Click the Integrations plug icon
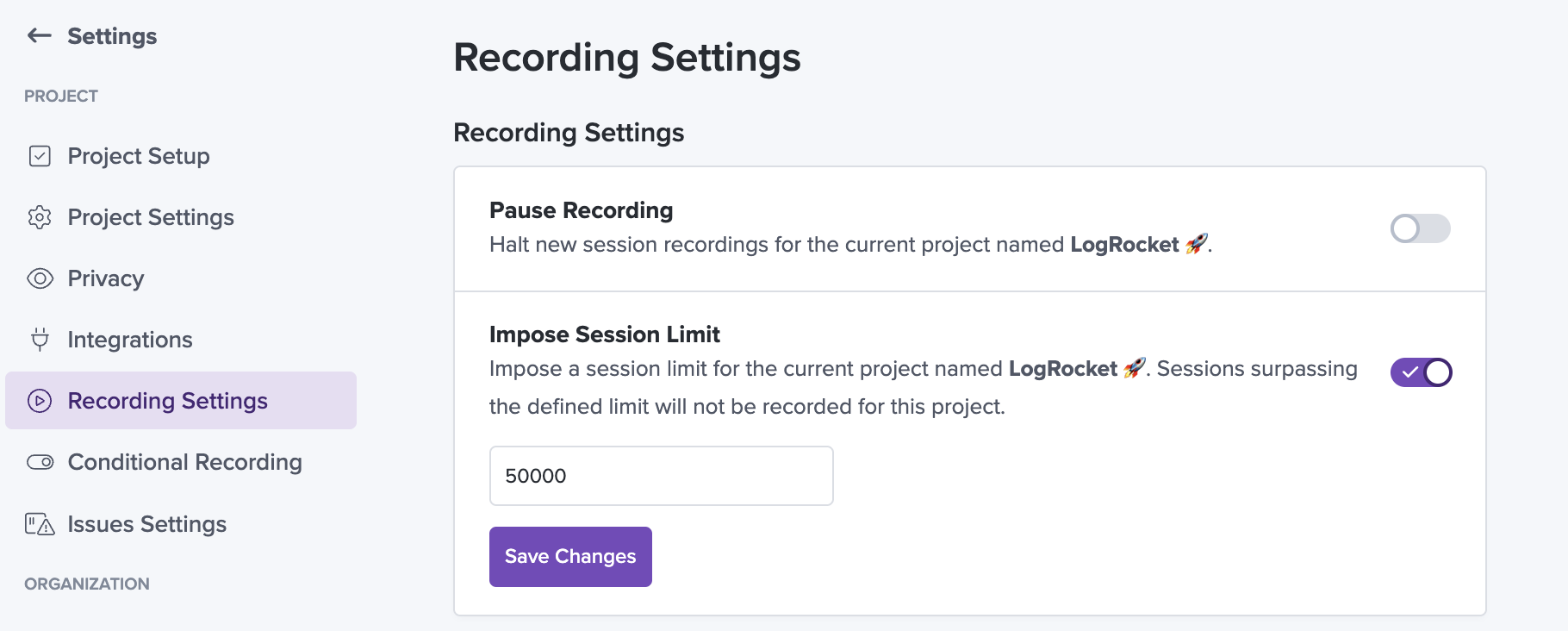The image size is (1568, 631). (40, 340)
